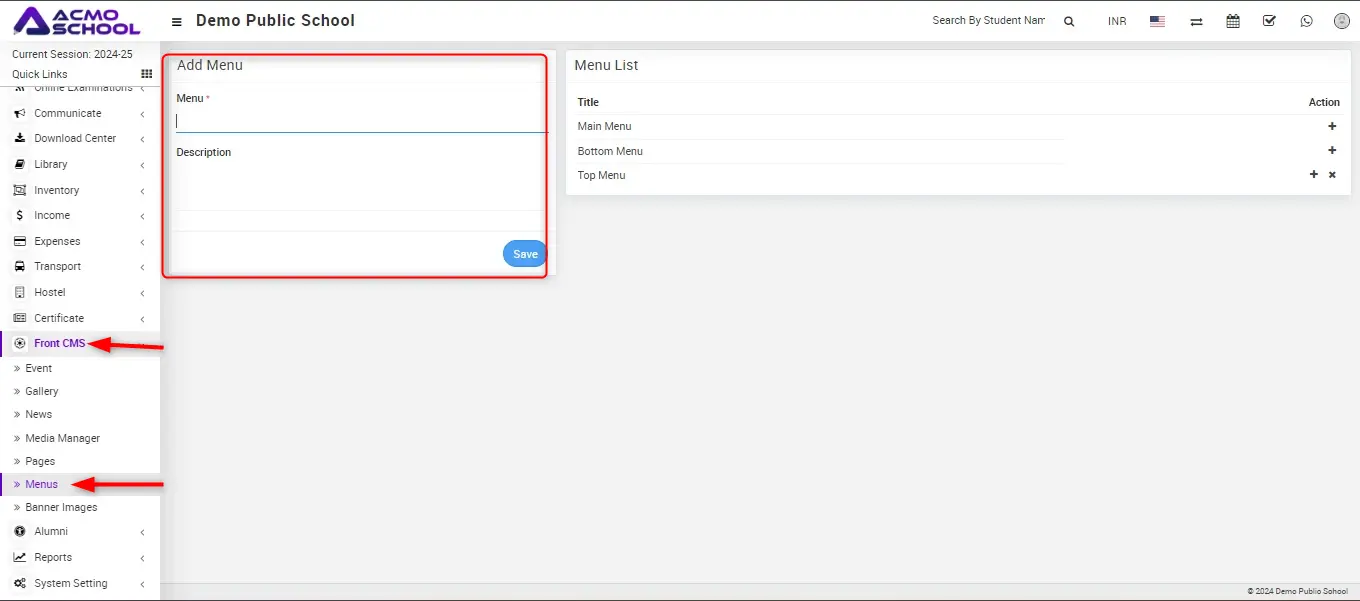Click the Save button
The image size is (1360, 601).
[x=525, y=254]
